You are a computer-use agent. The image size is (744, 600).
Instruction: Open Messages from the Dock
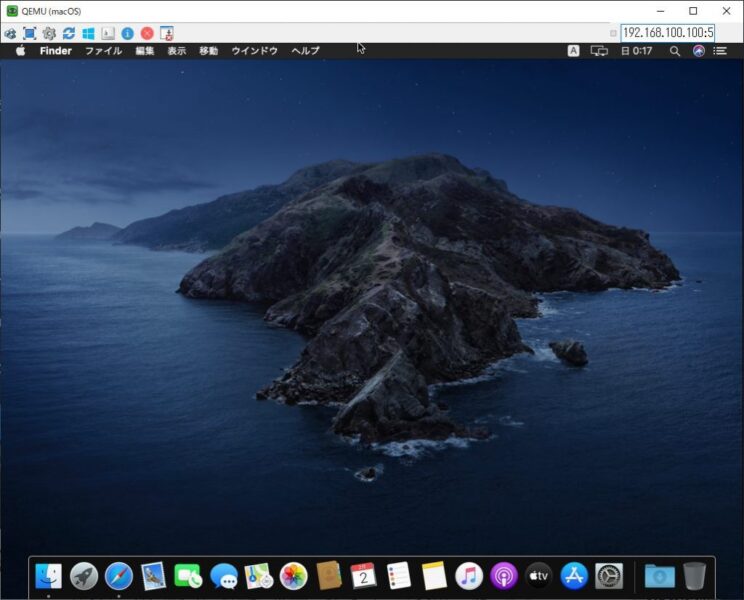pos(223,576)
